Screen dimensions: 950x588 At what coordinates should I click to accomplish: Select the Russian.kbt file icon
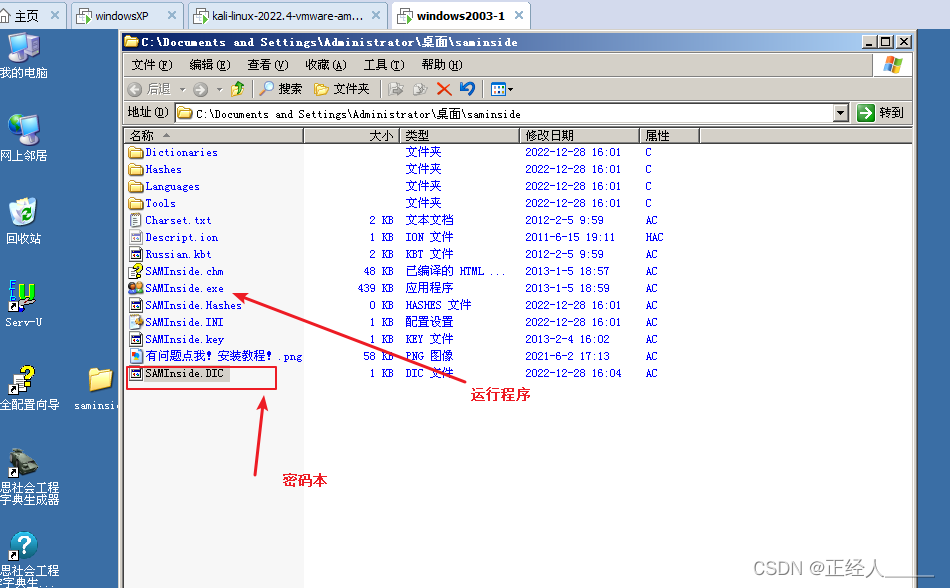136,254
